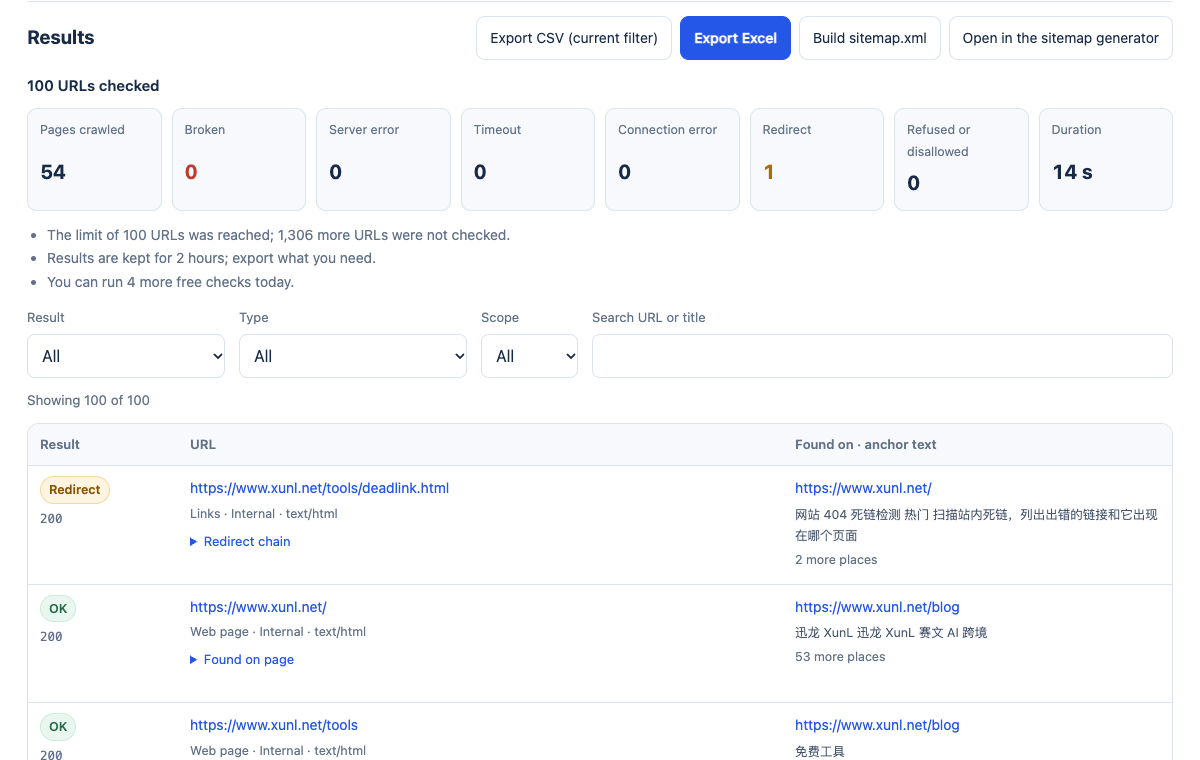Click the 'Results are kept for 2 hours' note
Screen dimensions: 1200x760
pyautogui.click(x=211, y=258)
